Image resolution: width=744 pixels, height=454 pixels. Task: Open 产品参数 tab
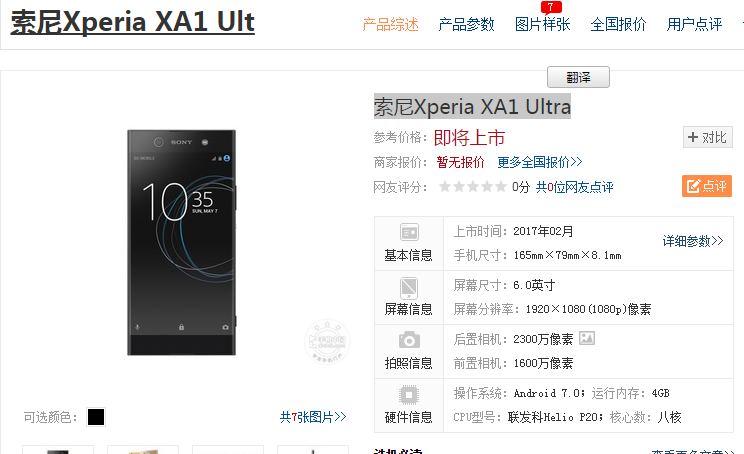click(x=466, y=24)
